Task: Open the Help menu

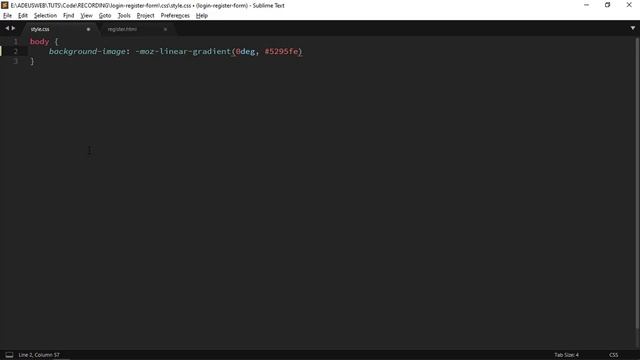Action: point(202,16)
